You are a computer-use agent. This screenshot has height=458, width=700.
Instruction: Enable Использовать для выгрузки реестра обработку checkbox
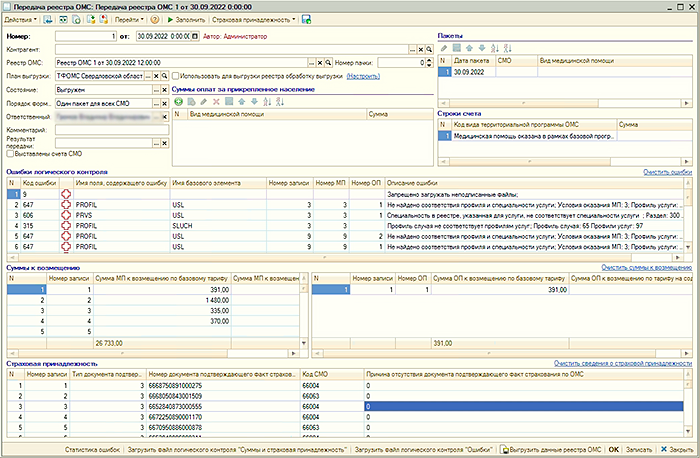(x=176, y=75)
